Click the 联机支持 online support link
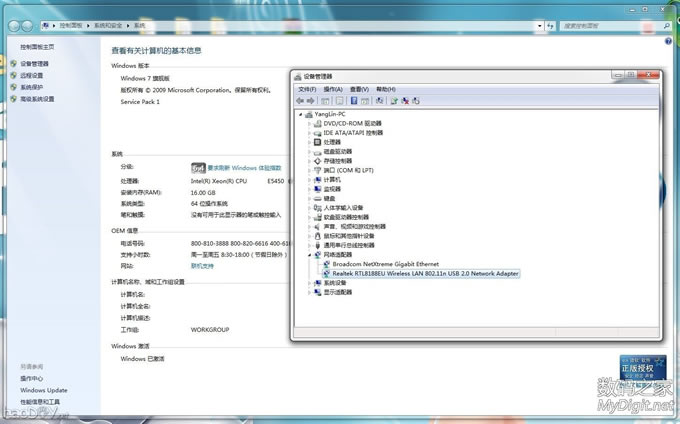The width and height of the screenshot is (680, 424). pyautogui.click(x=202, y=266)
